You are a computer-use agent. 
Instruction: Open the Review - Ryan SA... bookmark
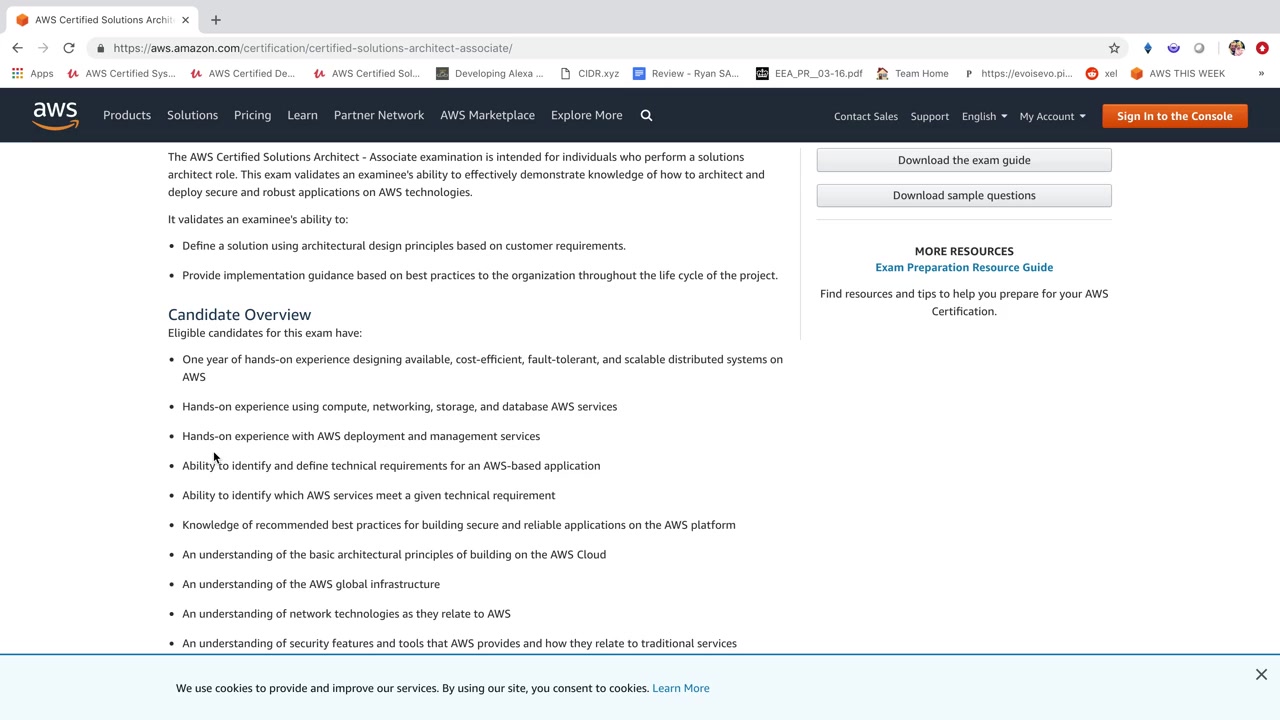(x=686, y=73)
